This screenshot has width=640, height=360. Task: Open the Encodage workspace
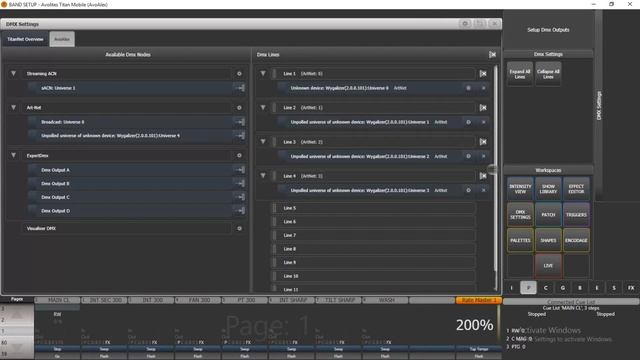click(576, 240)
